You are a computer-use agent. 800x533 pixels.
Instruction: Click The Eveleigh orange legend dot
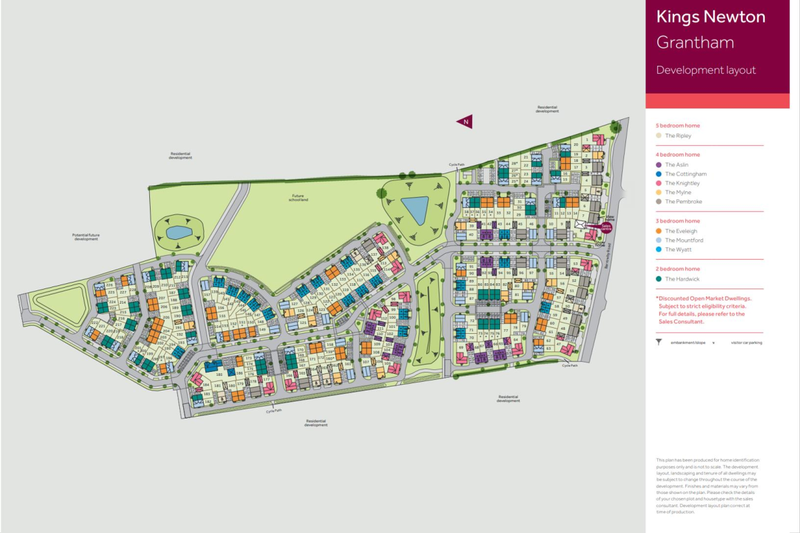pyautogui.click(x=659, y=231)
